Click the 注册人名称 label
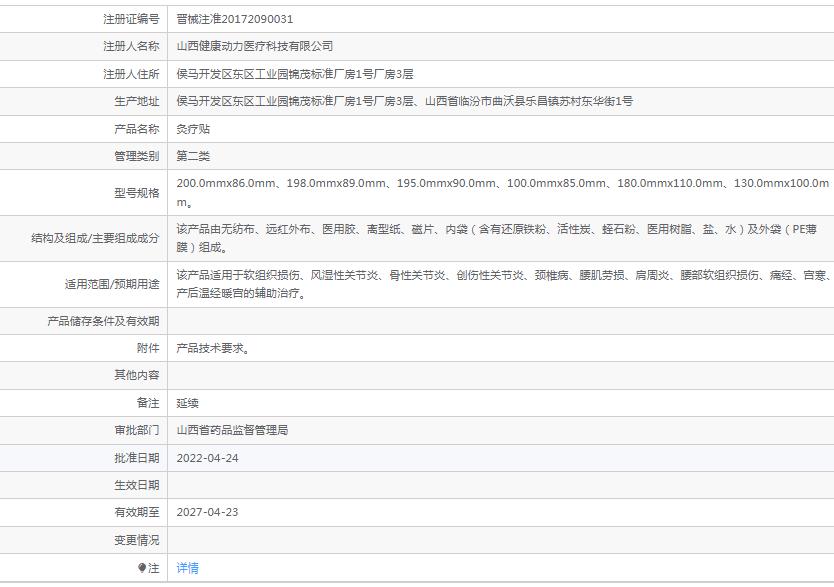This screenshot has height=587, width=834. tap(131, 46)
